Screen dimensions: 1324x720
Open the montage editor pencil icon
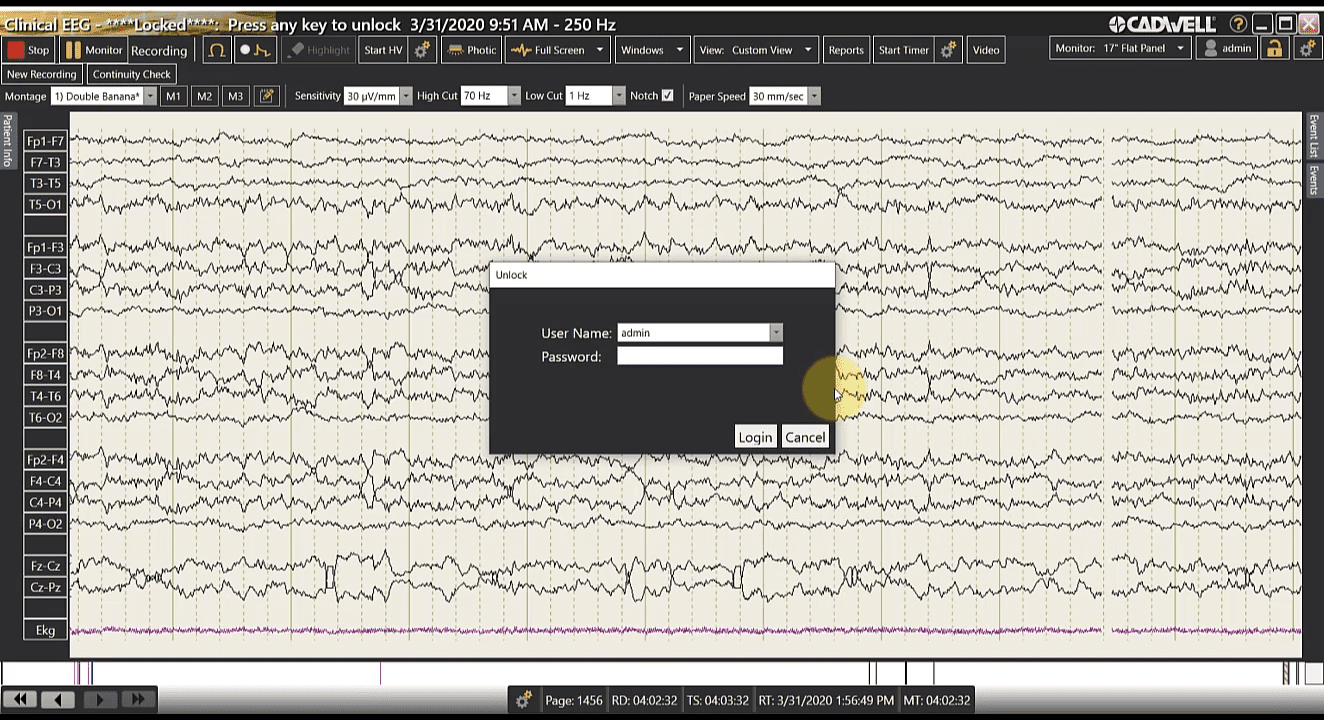pos(266,96)
